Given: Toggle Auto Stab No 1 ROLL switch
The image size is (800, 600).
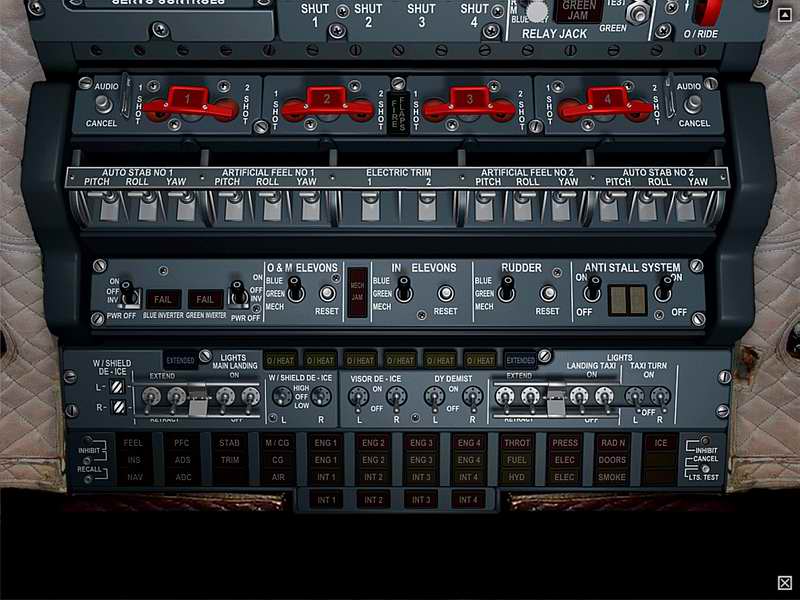Looking at the screenshot, I should [147, 207].
